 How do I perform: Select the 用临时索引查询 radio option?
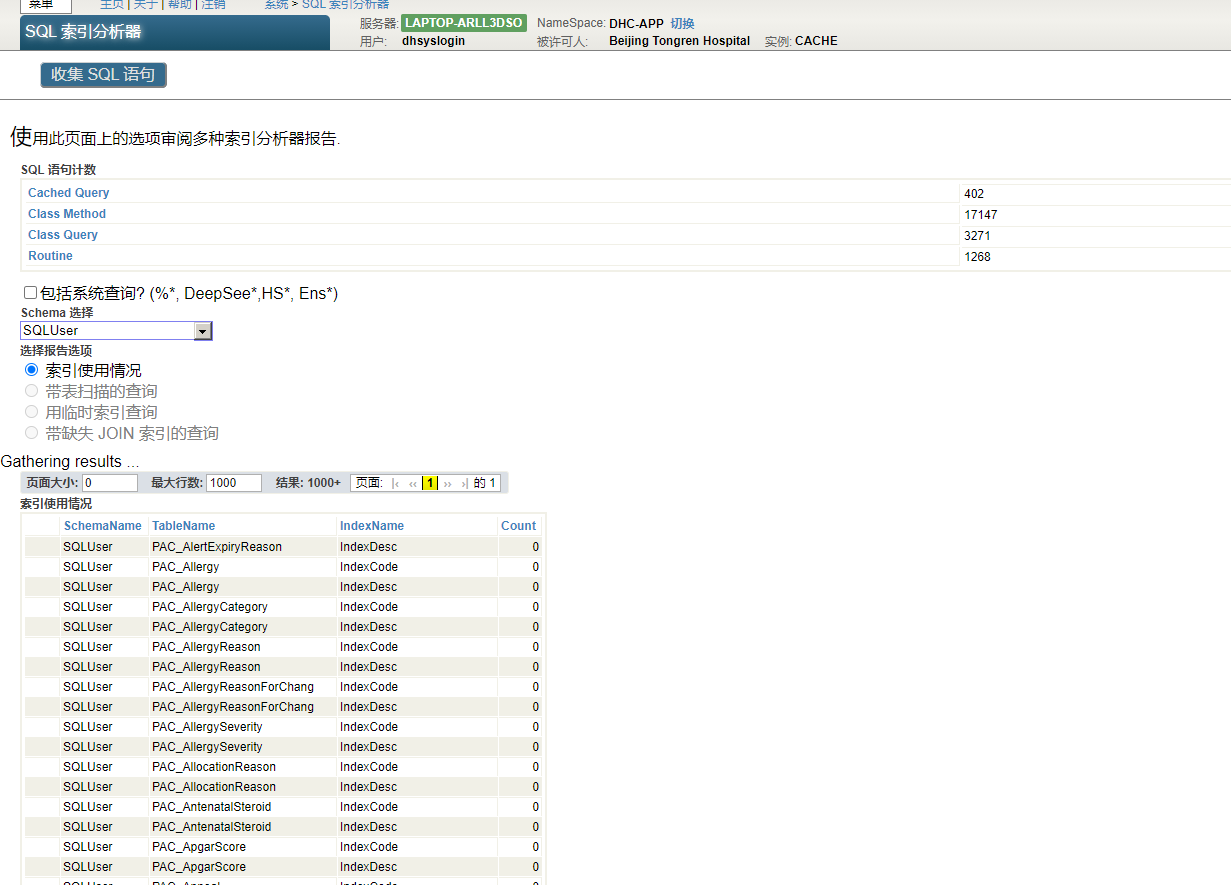(31, 412)
